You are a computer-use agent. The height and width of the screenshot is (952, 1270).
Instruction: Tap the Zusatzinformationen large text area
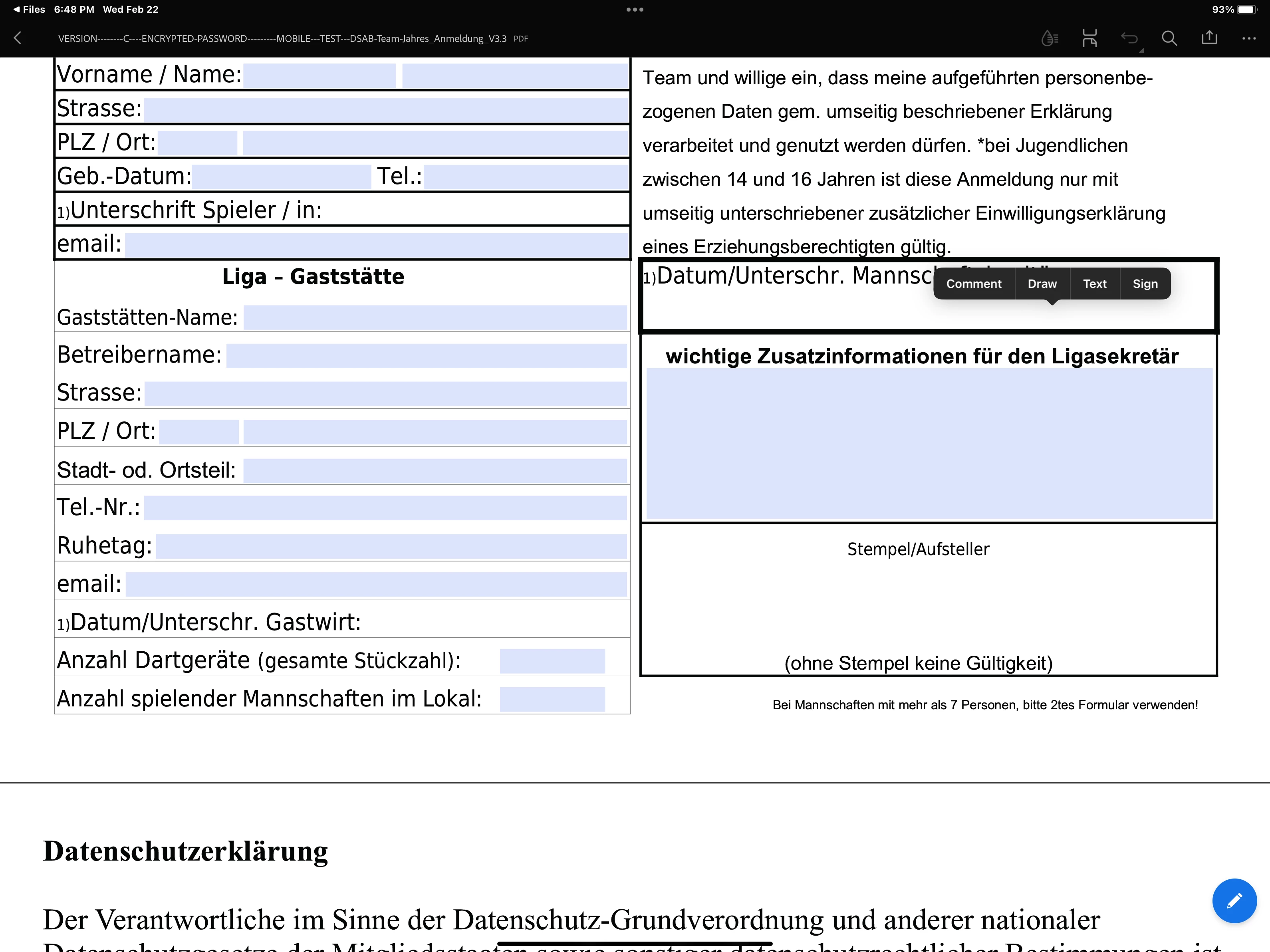tap(929, 443)
